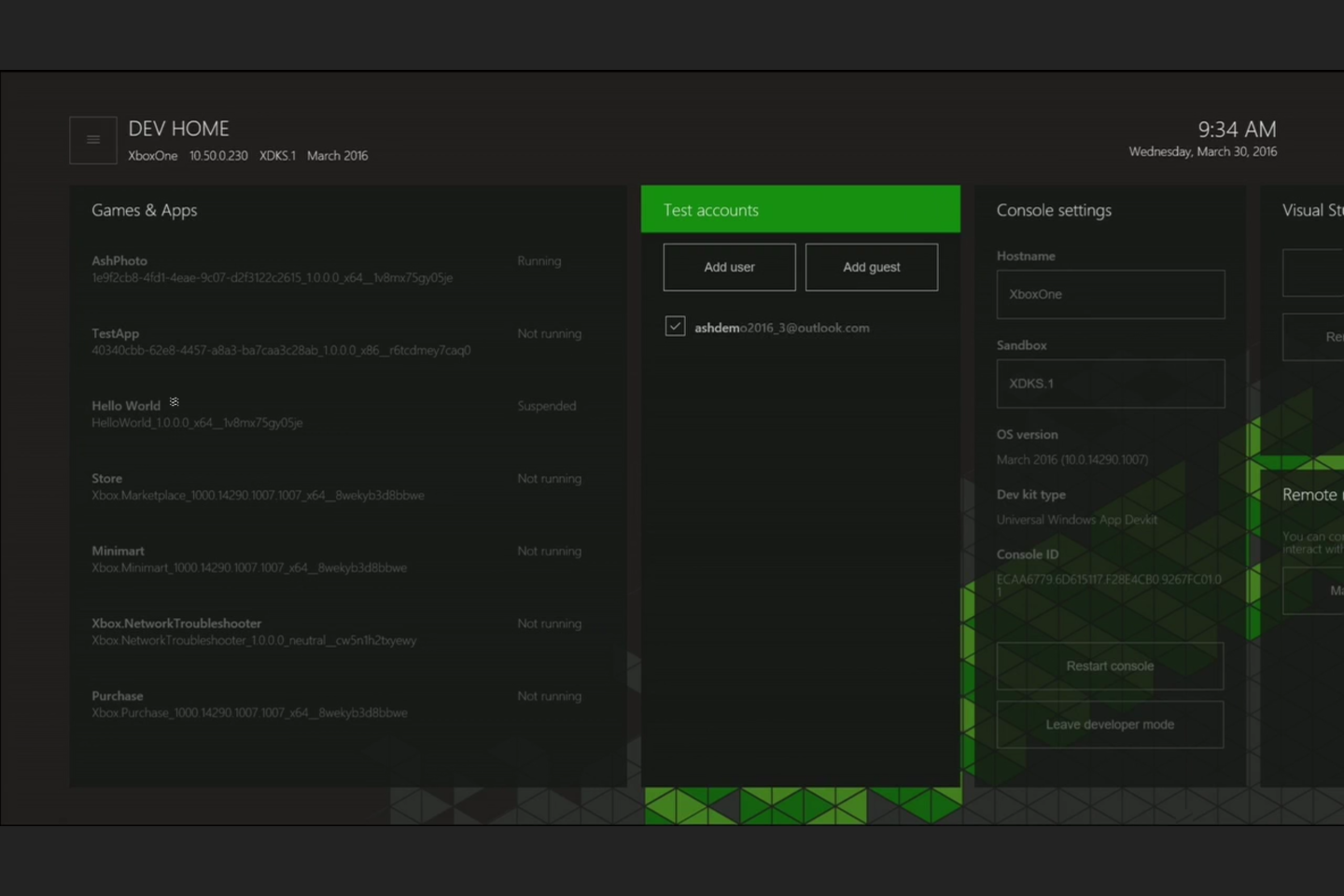This screenshot has width=1344, height=896.
Task: Click the Console settings panel title
Action: pyautogui.click(x=1054, y=210)
